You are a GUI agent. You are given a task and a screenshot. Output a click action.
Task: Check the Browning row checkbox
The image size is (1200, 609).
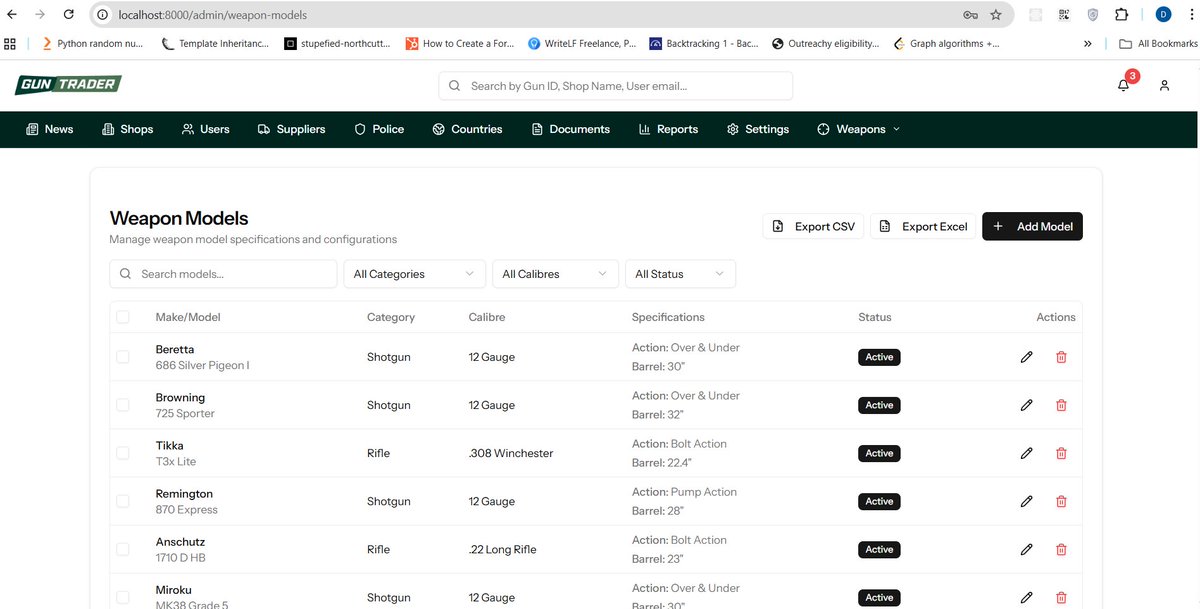pos(122,405)
